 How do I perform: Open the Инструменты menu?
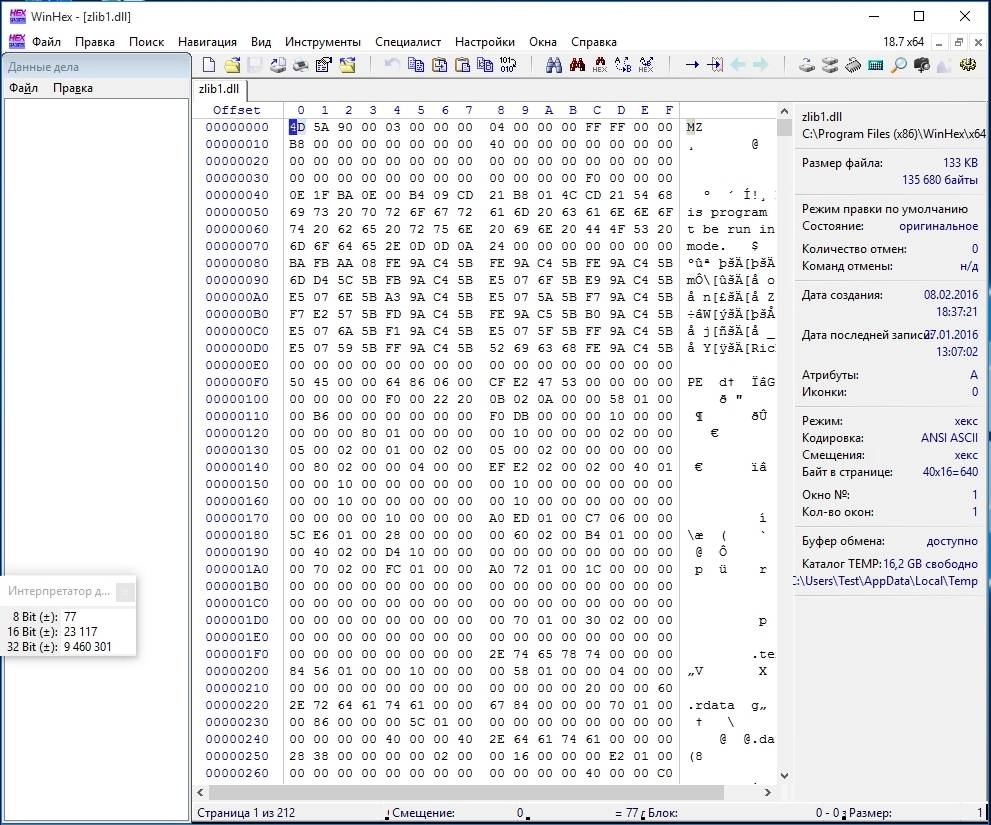pyautogui.click(x=322, y=42)
